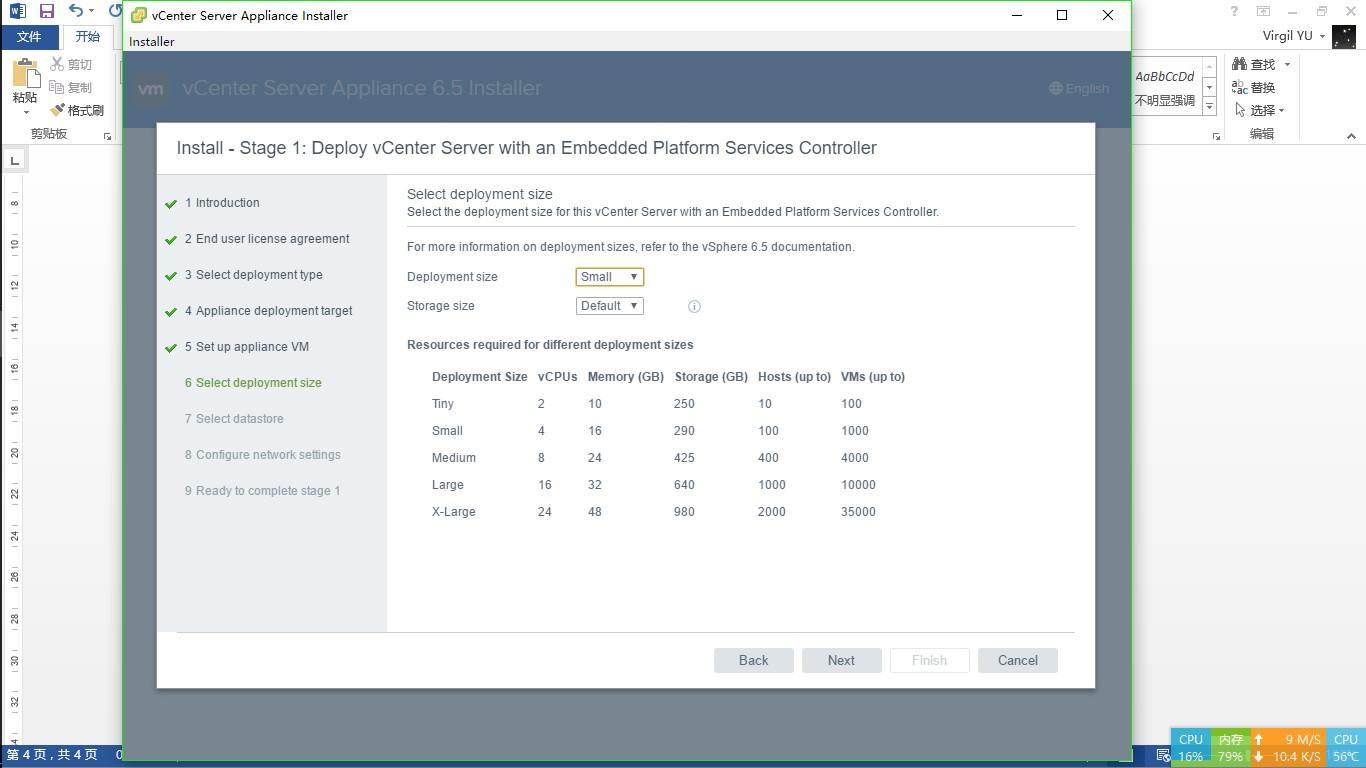The width and height of the screenshot is (1366, 768).
Task: Open the 选择 (Select) dropdown
Action: (x=1259, y=110)
